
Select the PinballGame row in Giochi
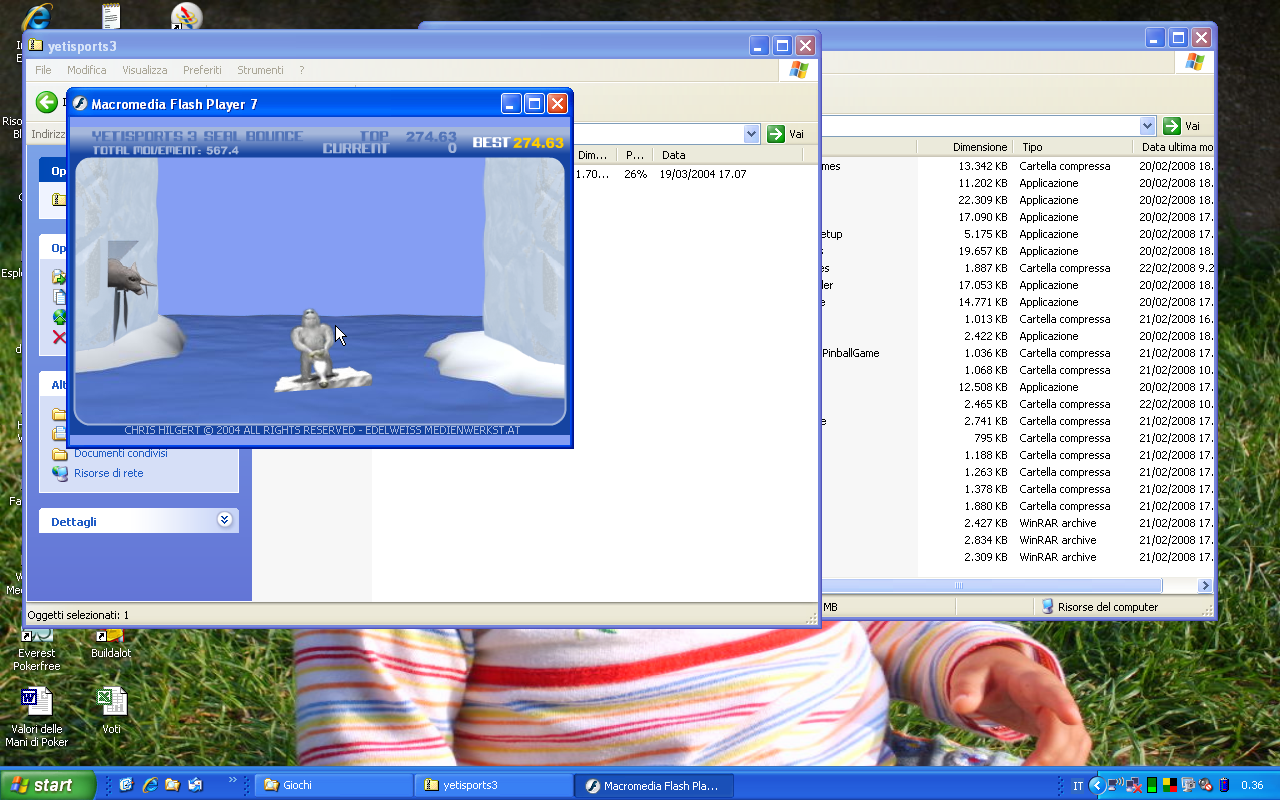[x=1016, y=353]
